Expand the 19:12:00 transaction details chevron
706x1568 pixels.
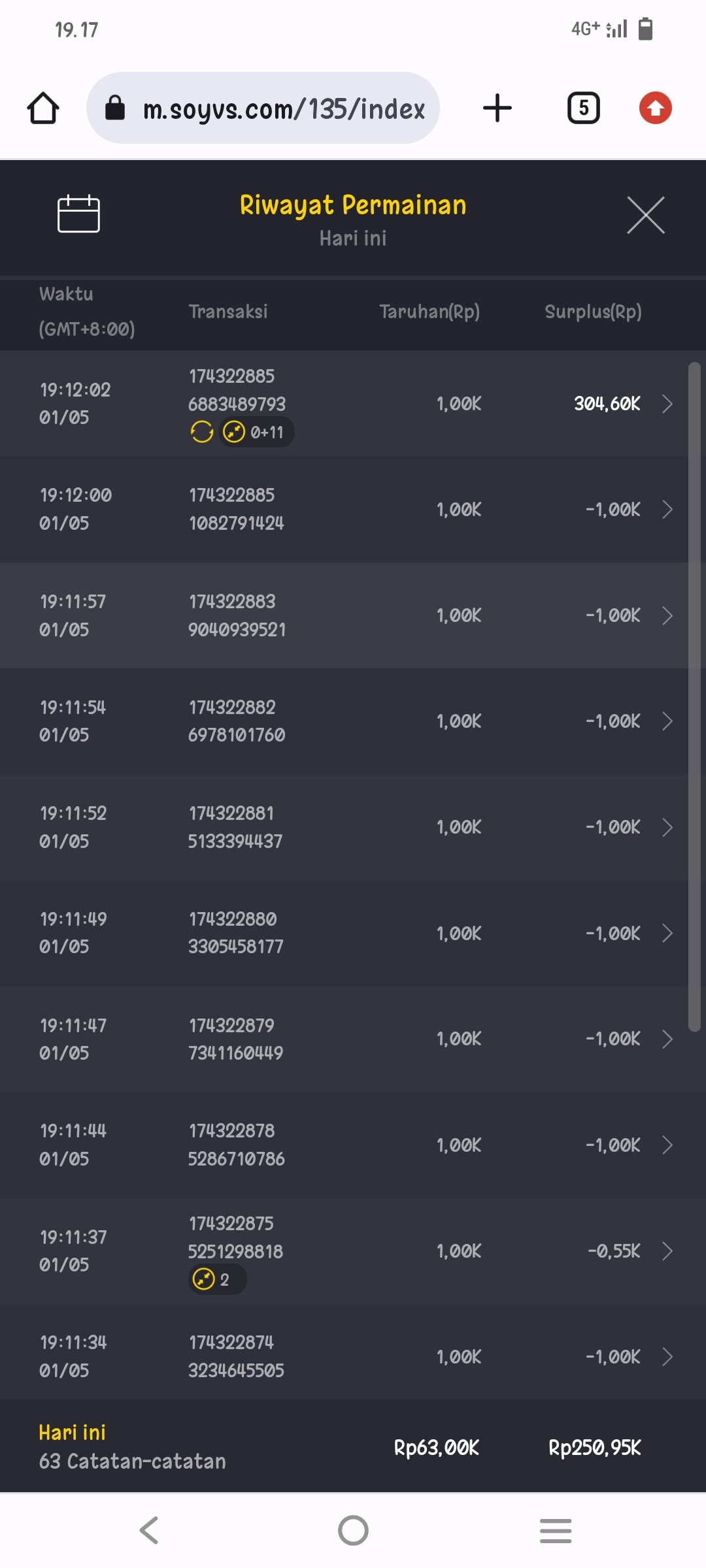click(667, 510)
